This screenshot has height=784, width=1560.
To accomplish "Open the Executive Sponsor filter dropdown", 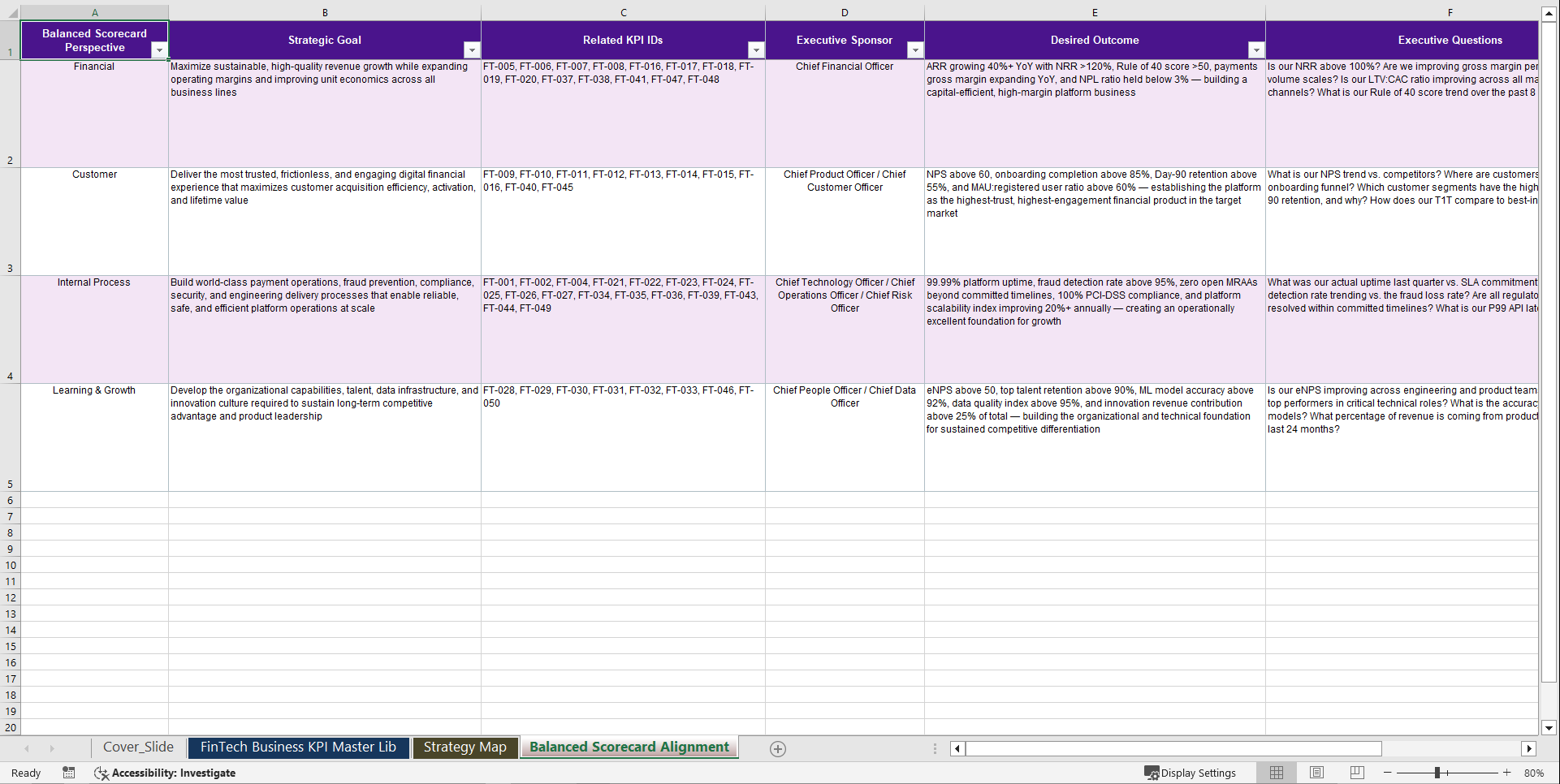I will tap(915, 50).
